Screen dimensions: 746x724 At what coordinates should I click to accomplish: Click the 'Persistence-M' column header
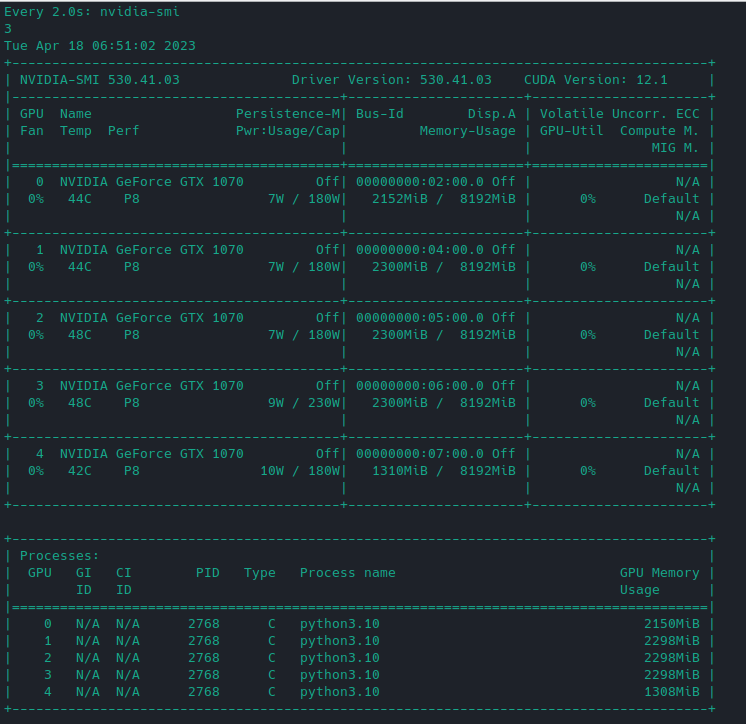point(288,114)
